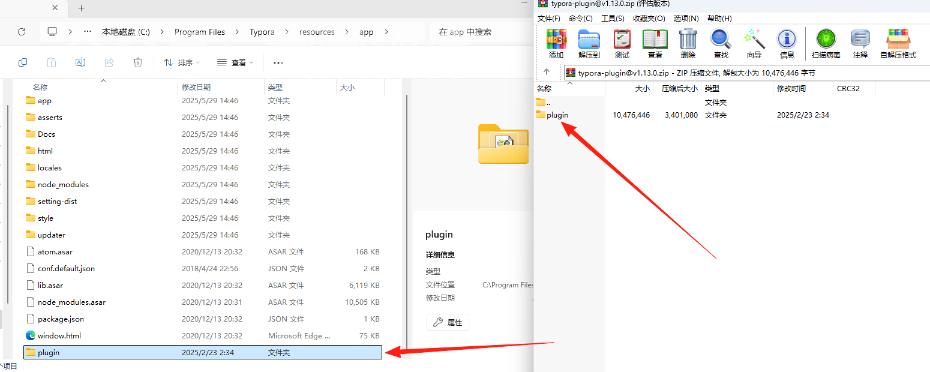Open WinRAR 收藏夹(O) menu
The width and height of the screenshot is (930, 372).
(649, 18)
